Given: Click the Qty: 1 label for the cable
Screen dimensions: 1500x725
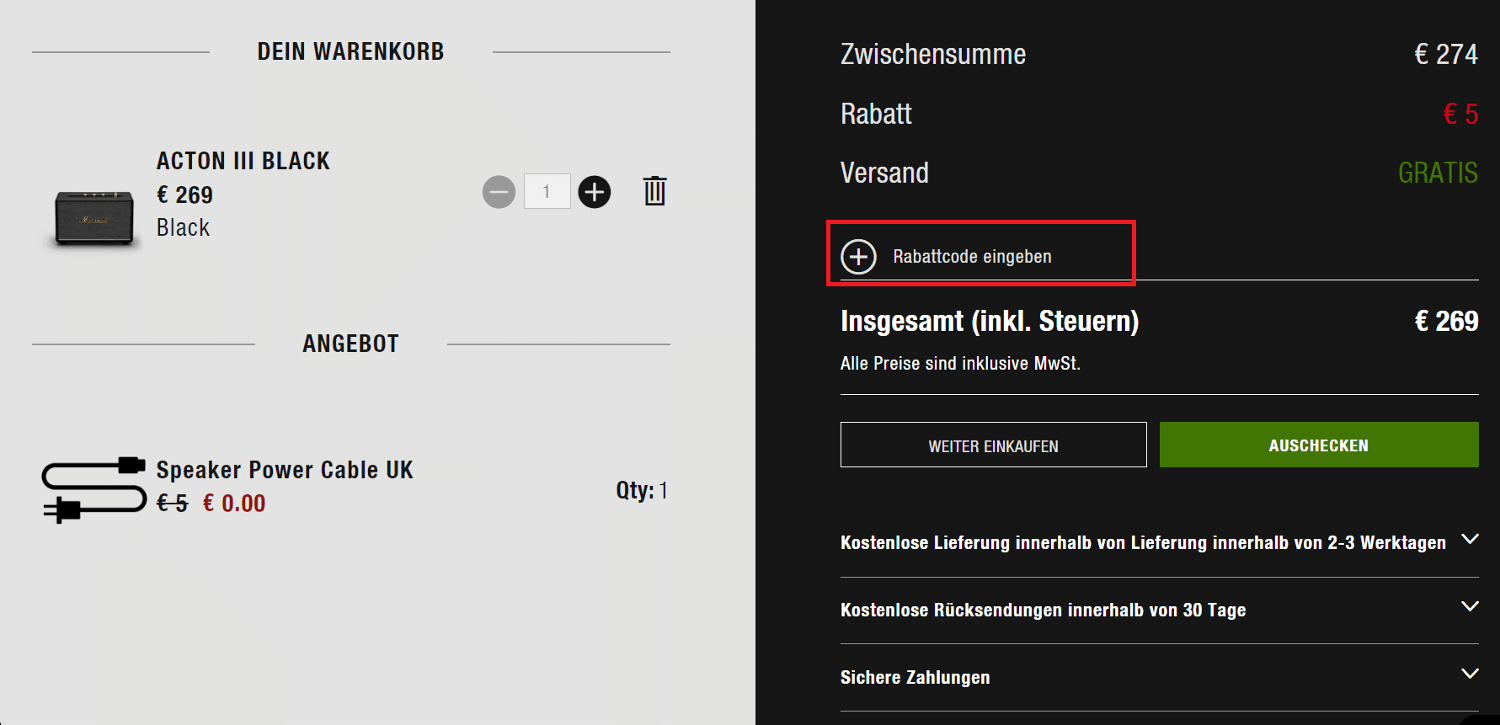Looking at the screenshot, I should pos(642,491).
